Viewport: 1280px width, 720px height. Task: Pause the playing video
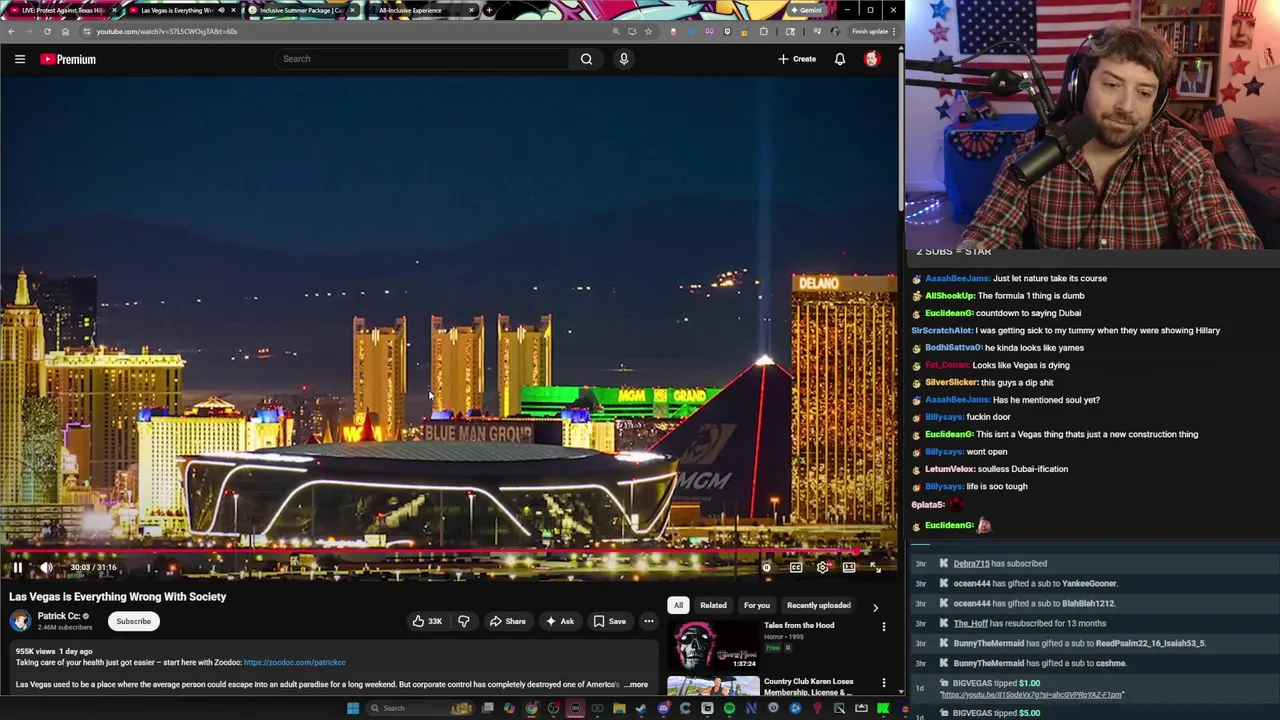[17, 567]
